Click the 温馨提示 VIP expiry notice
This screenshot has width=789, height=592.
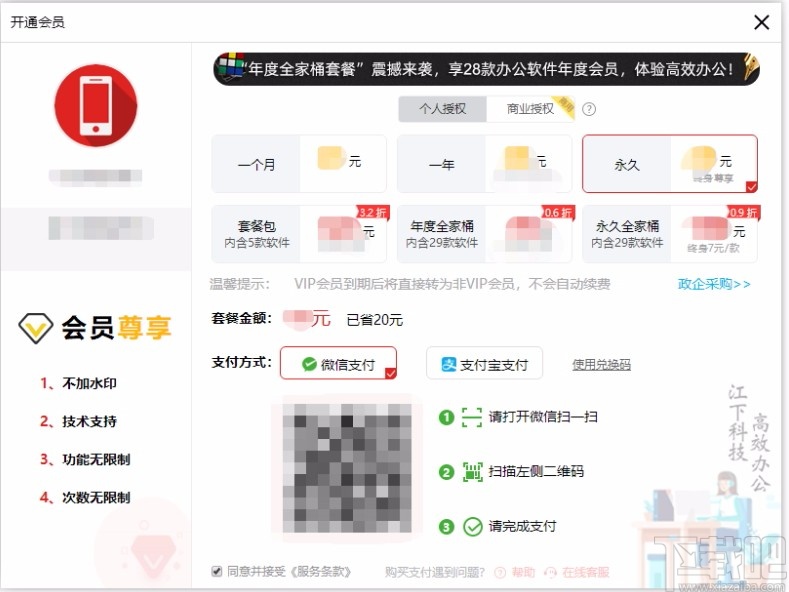point(410,284)
